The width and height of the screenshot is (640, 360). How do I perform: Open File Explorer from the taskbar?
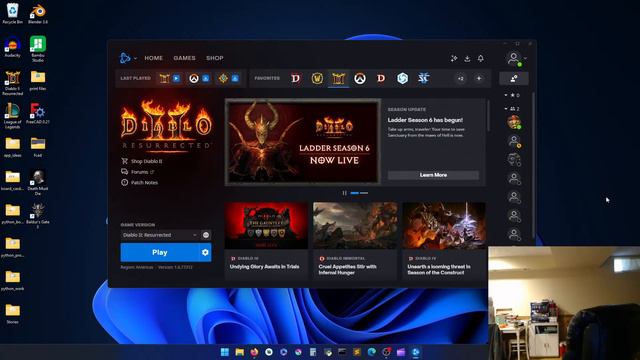coord(240,352)
